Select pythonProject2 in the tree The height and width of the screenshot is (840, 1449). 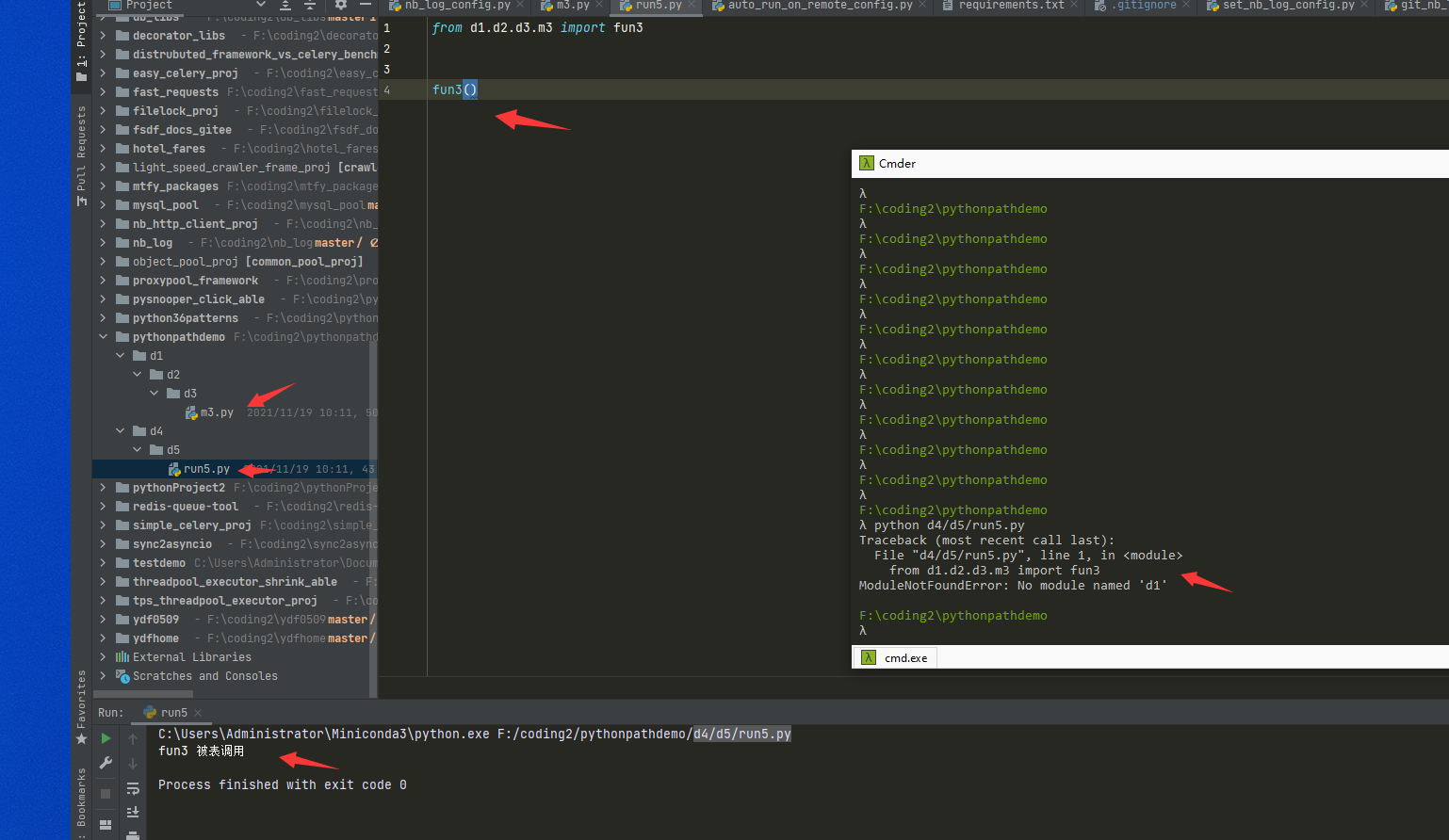(179, 488)
